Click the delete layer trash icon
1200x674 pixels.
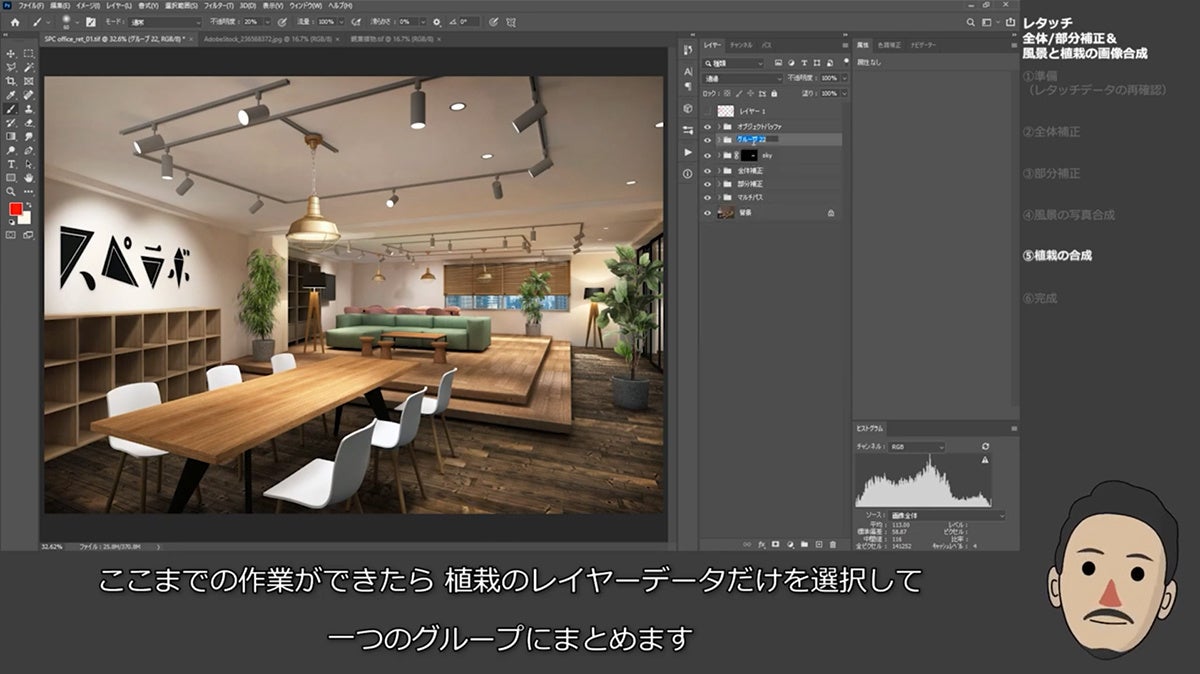point(832,544)
